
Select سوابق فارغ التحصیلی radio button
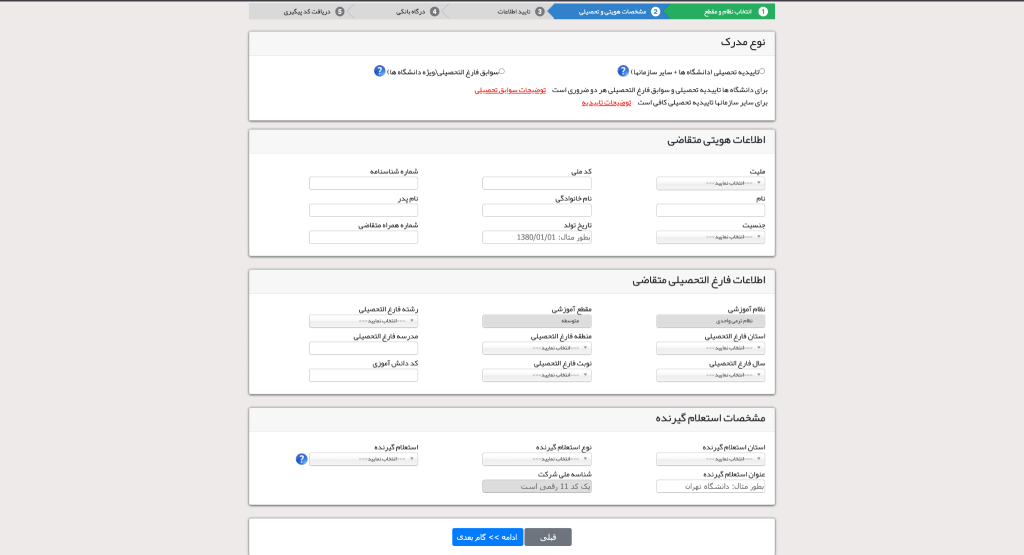tap(502, 72)
